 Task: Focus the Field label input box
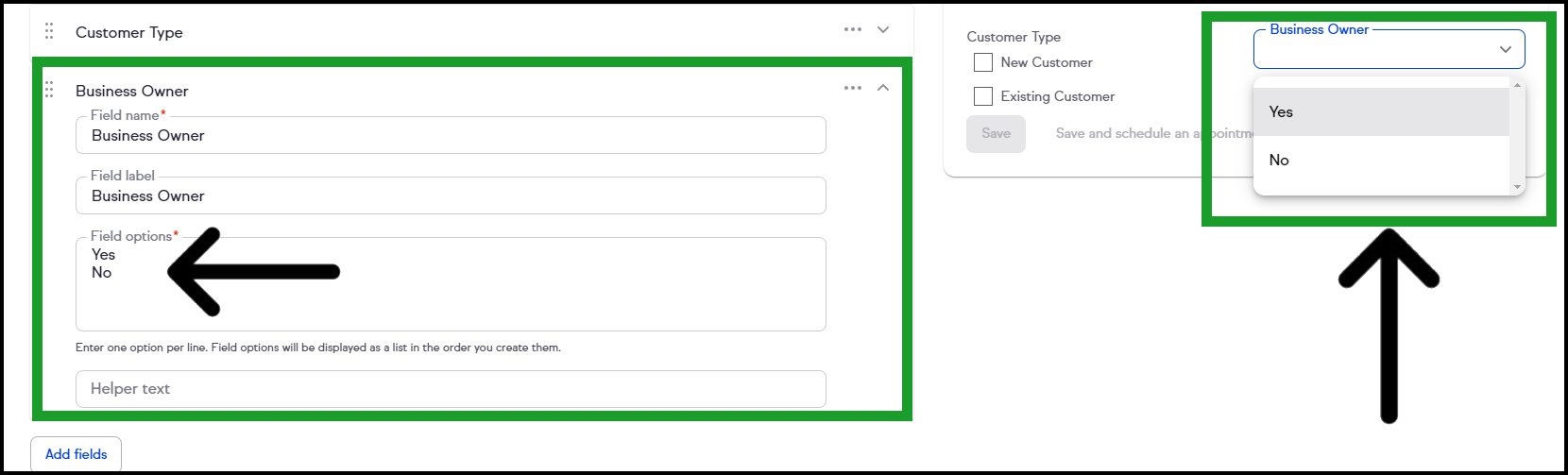451,195
